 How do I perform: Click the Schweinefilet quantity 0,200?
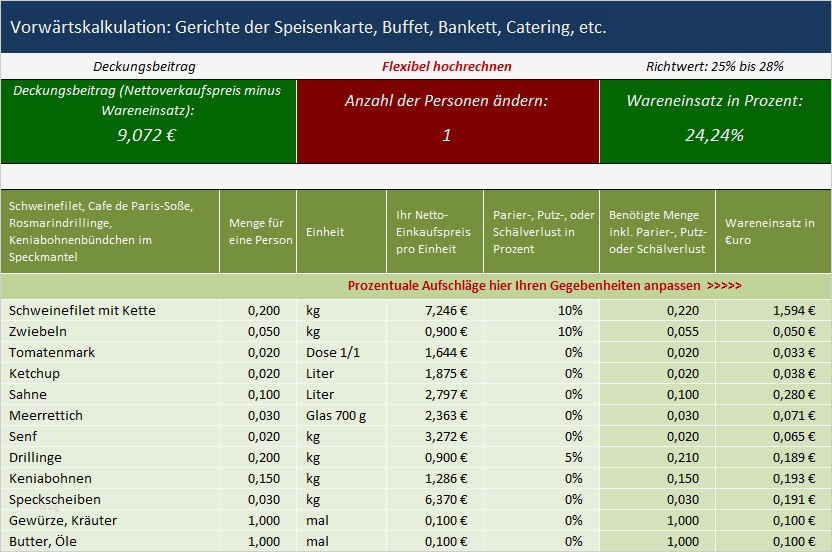click(264, 310)
